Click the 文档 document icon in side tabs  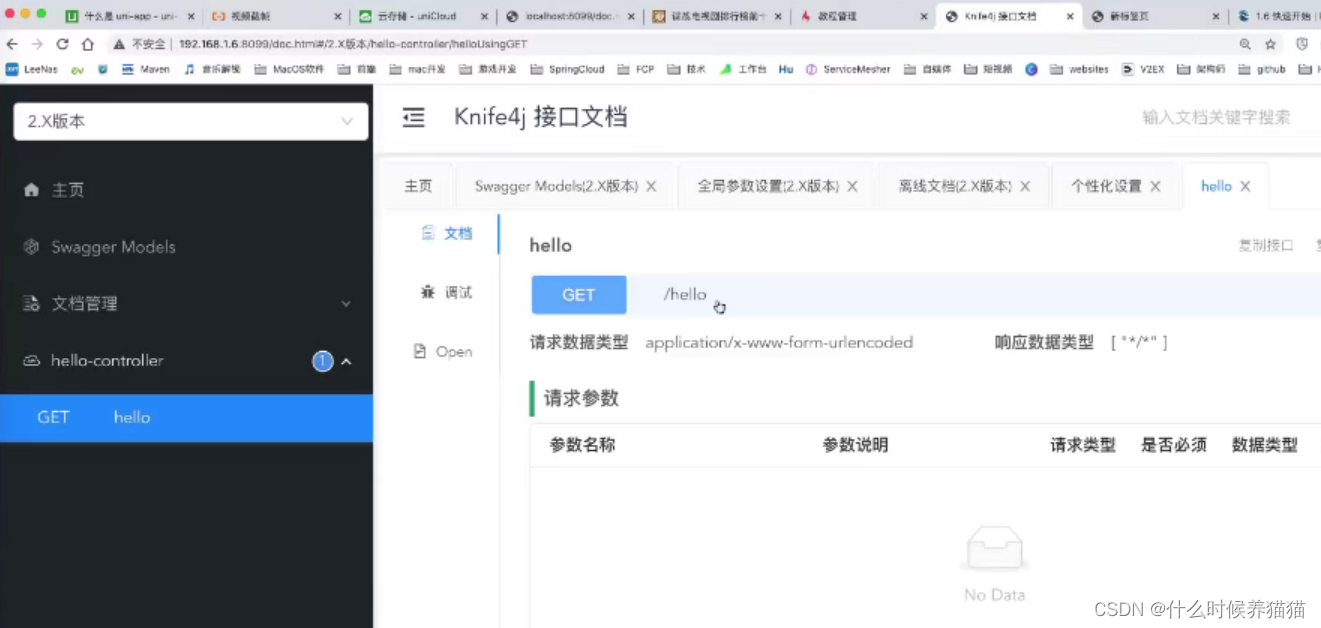(428, 233)
